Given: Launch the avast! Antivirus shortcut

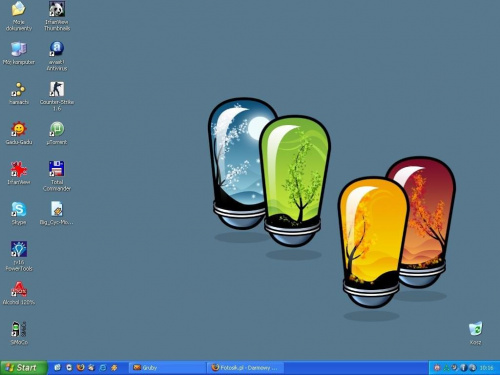Looking at the screenshot, I should (x=57, y=56).
